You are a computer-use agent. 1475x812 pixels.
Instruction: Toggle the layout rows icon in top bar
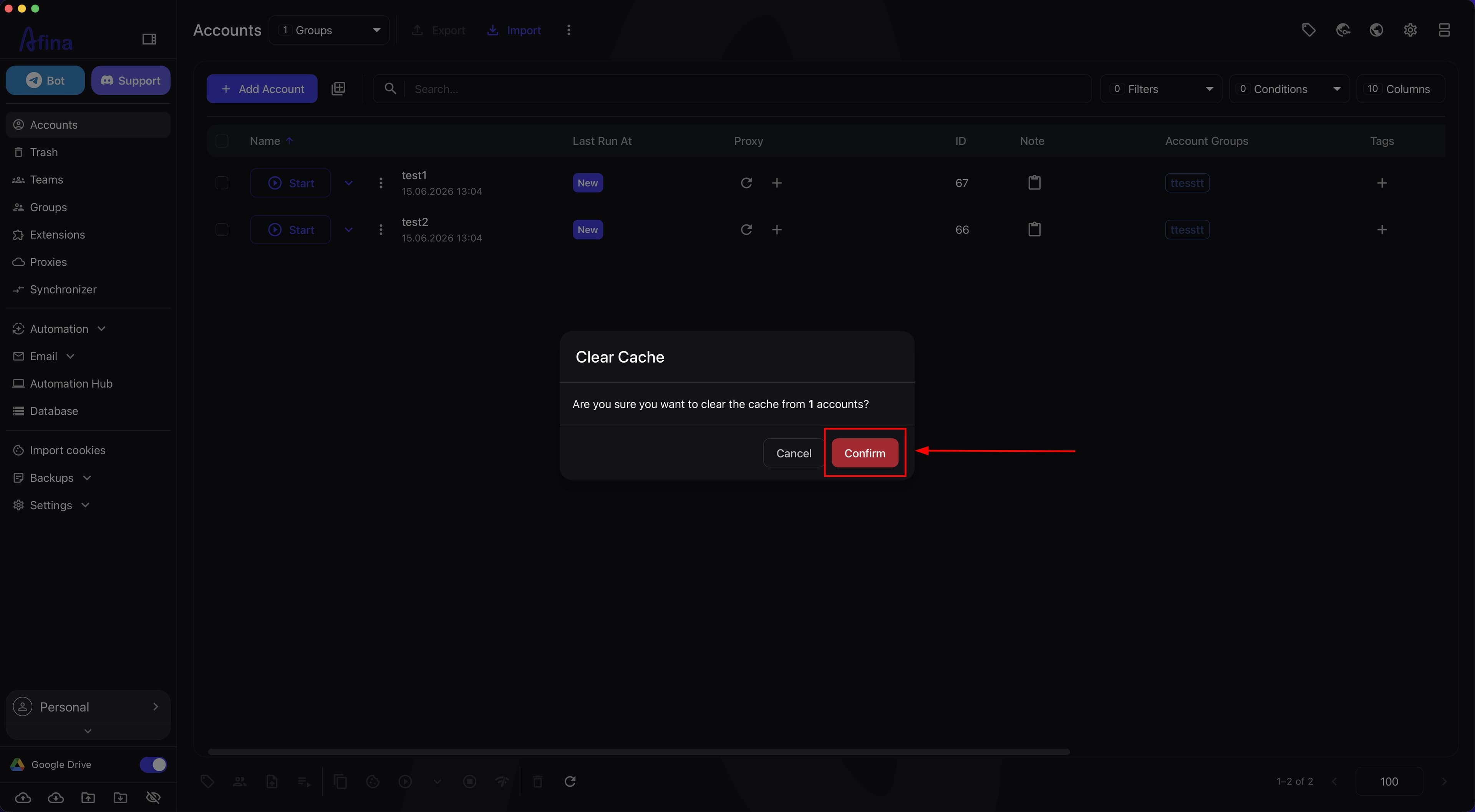click(x=1444, y=30)
